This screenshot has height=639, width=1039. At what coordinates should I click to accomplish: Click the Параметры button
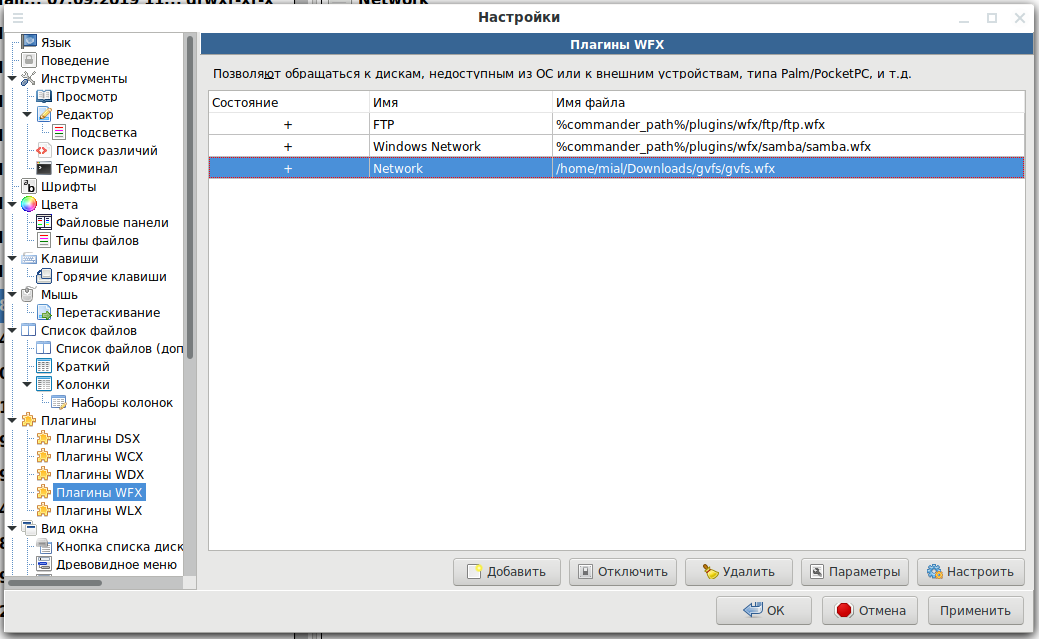pyautogui.click(x=855, y=571)
